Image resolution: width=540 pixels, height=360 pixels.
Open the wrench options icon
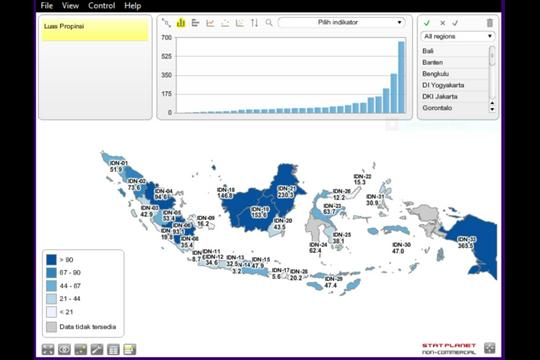tap(97, 349)
